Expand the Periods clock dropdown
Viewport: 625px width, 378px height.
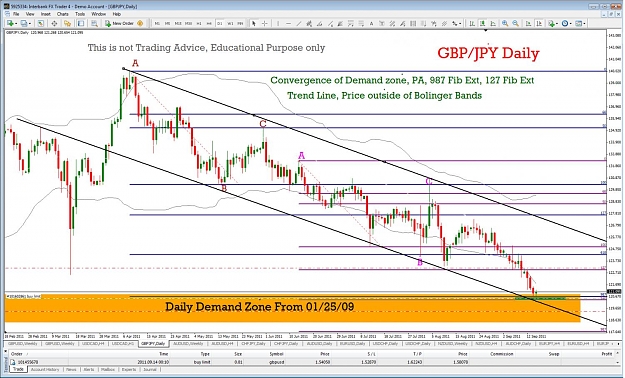coord(571,24)
